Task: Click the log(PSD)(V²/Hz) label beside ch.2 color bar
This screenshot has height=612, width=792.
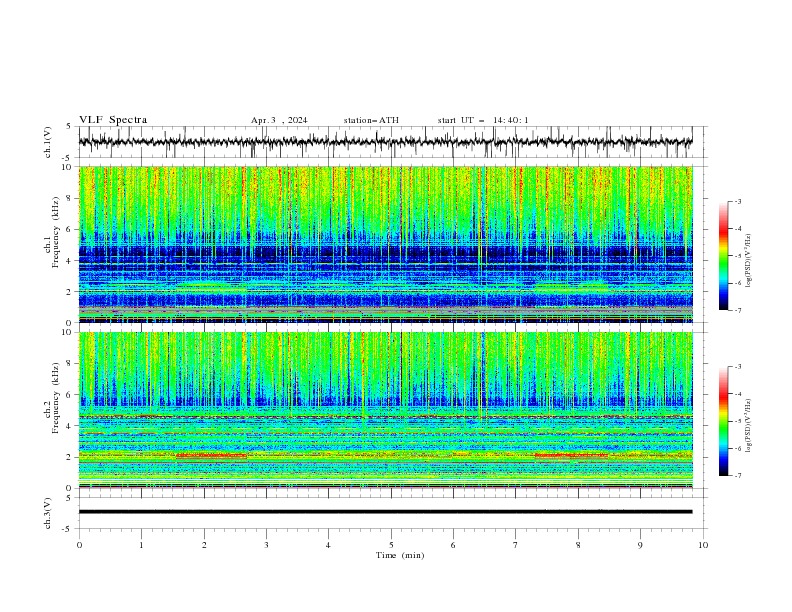Action: click(x=748, y=426)
